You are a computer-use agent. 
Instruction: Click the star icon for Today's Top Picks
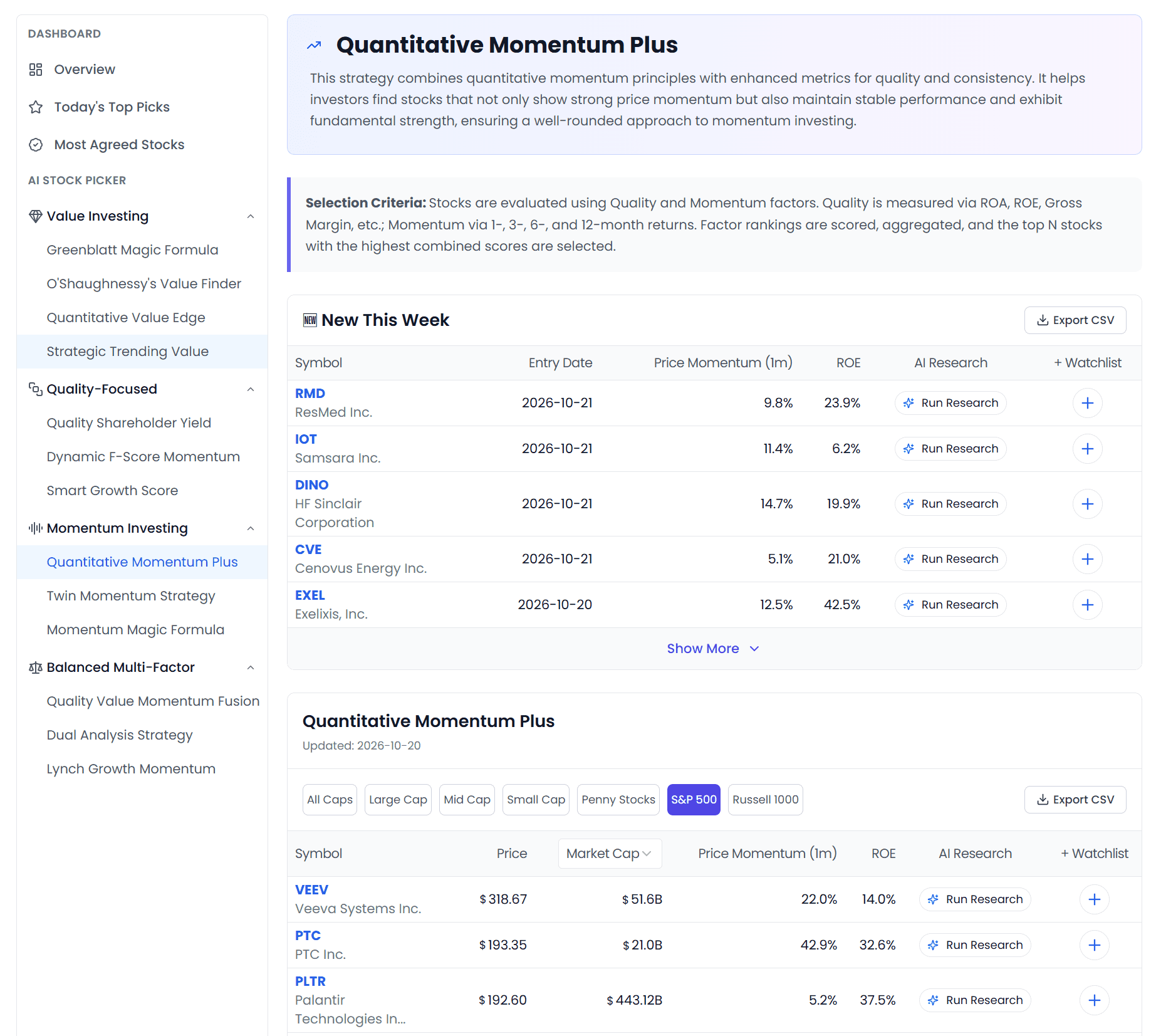click(36, 107)
